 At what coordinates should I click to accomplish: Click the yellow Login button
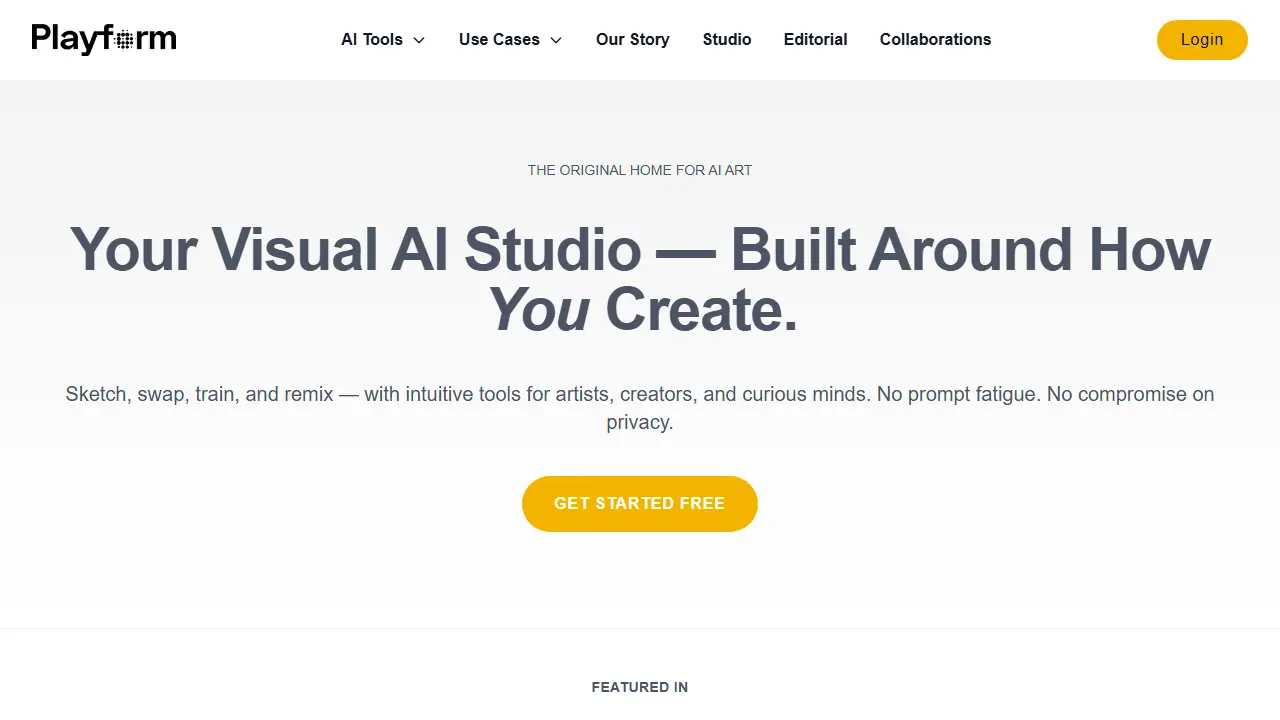1202,40
